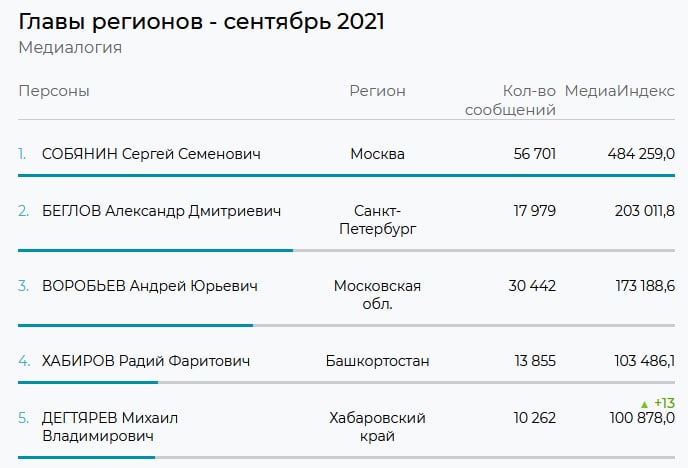Click the 484 259,0 MediaIndex value
Screen dimensions: 688x468
point(641,154)
